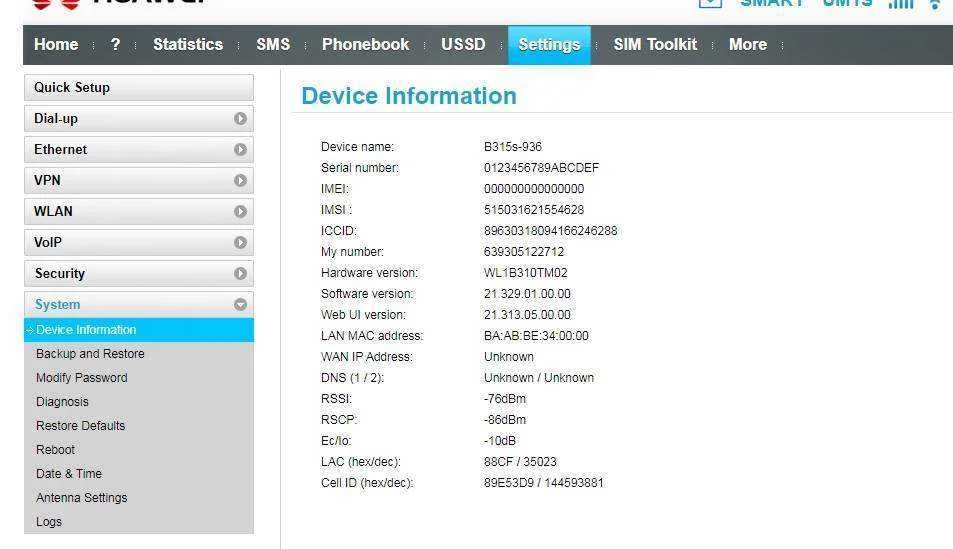Expand the VPN section arrow
The image size is (953, 549).
(x=240, y=181)
